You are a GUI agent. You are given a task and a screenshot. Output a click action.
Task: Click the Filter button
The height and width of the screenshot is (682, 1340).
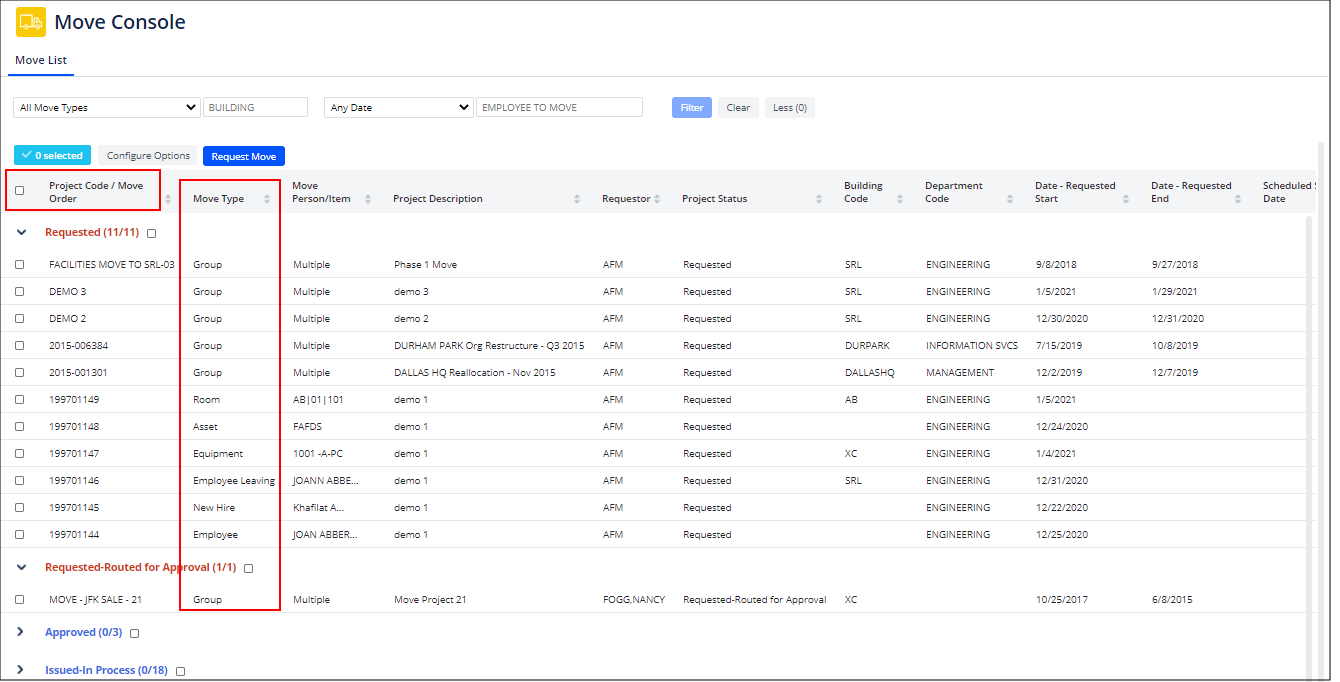tap(692, 108)
